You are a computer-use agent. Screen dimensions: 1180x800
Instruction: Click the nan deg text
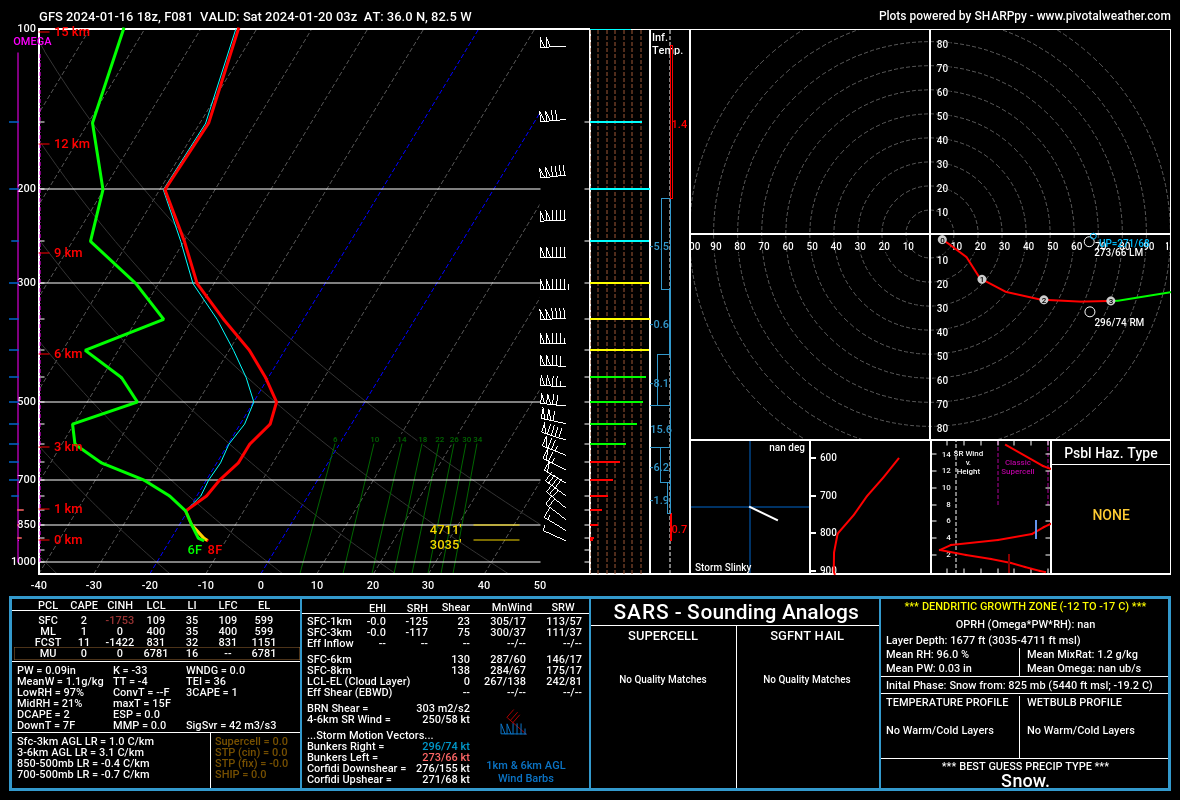pos(787,448)
